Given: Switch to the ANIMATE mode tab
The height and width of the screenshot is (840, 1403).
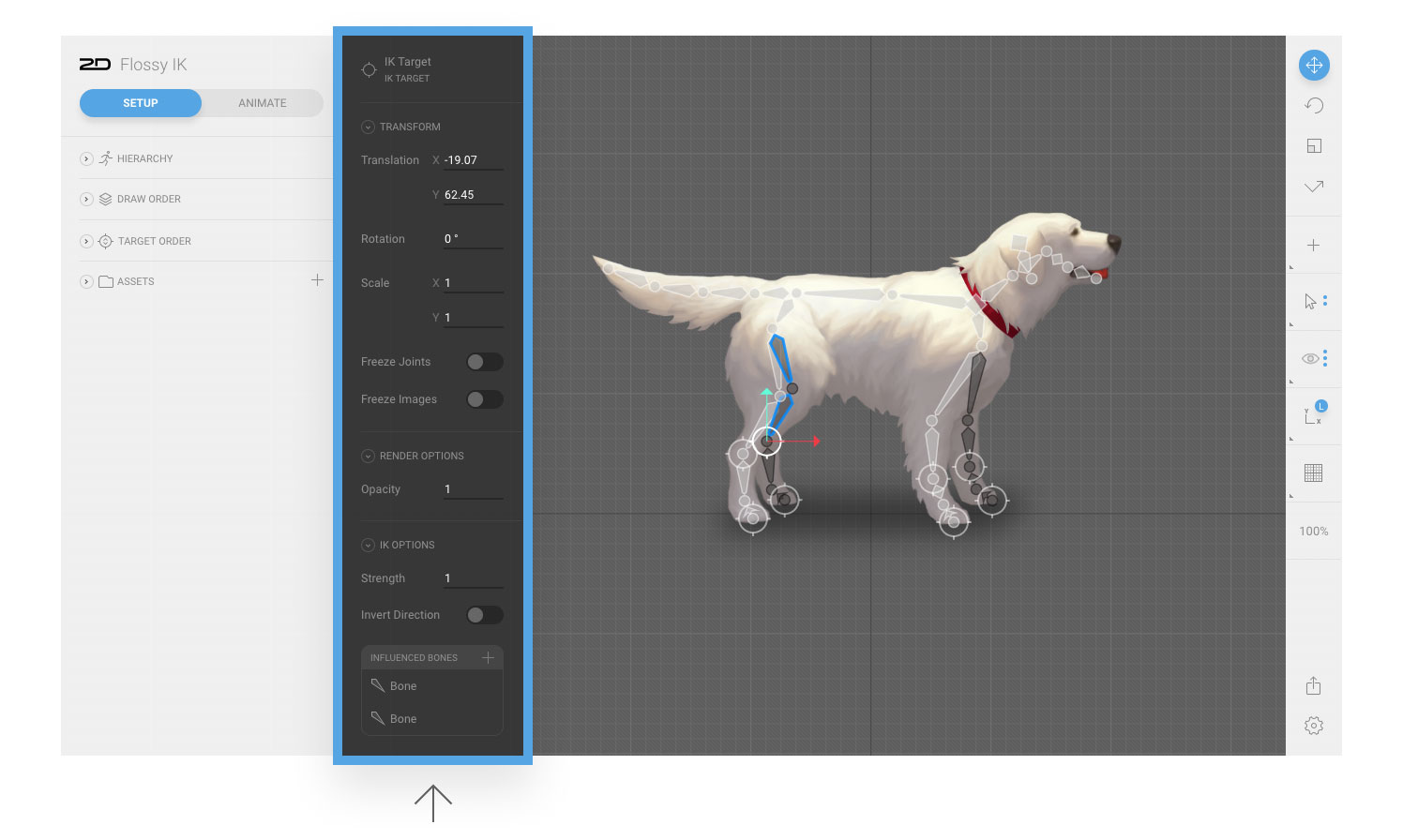Looking at the screenshot, I should [x=263, y=103].
